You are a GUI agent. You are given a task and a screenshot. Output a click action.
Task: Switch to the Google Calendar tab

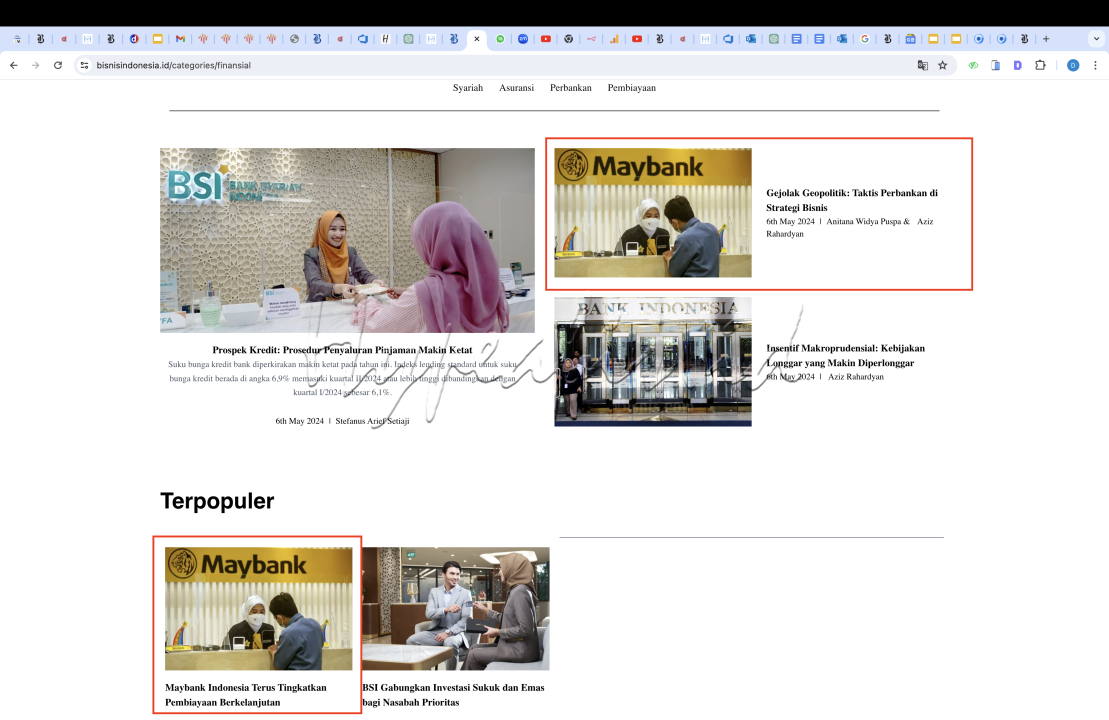910,39
